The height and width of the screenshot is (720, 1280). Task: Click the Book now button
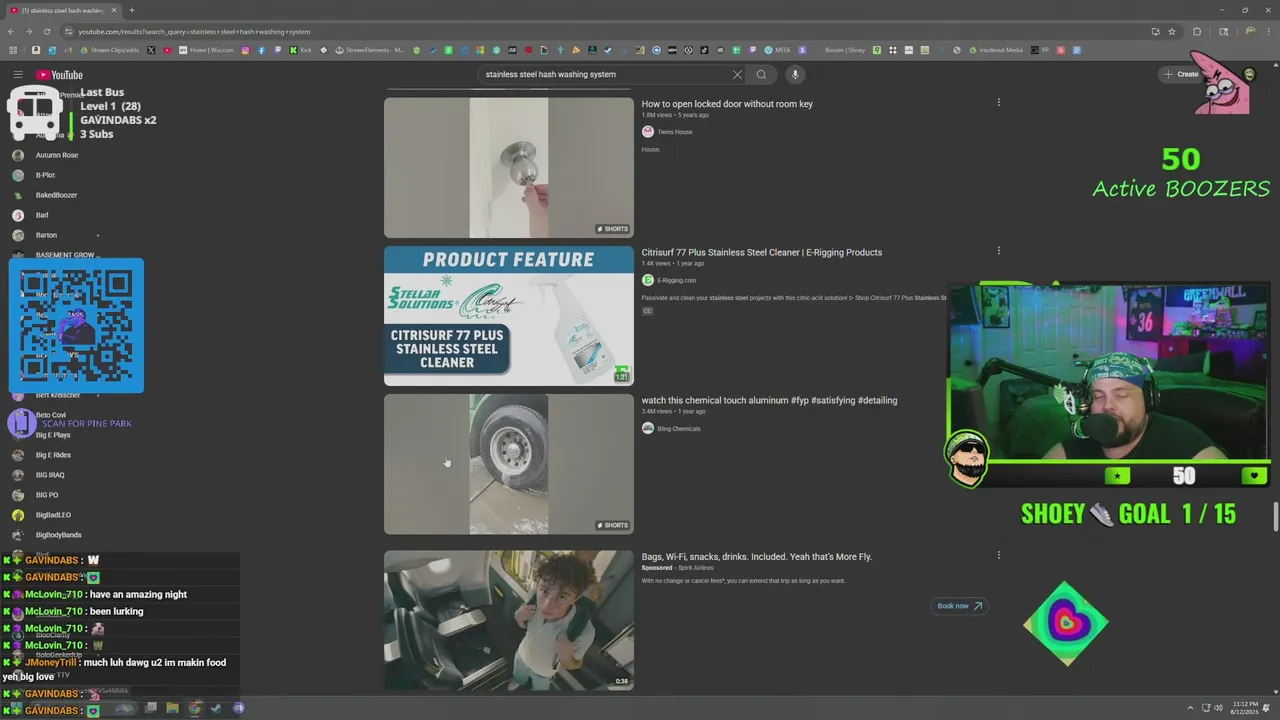point(959,606)
